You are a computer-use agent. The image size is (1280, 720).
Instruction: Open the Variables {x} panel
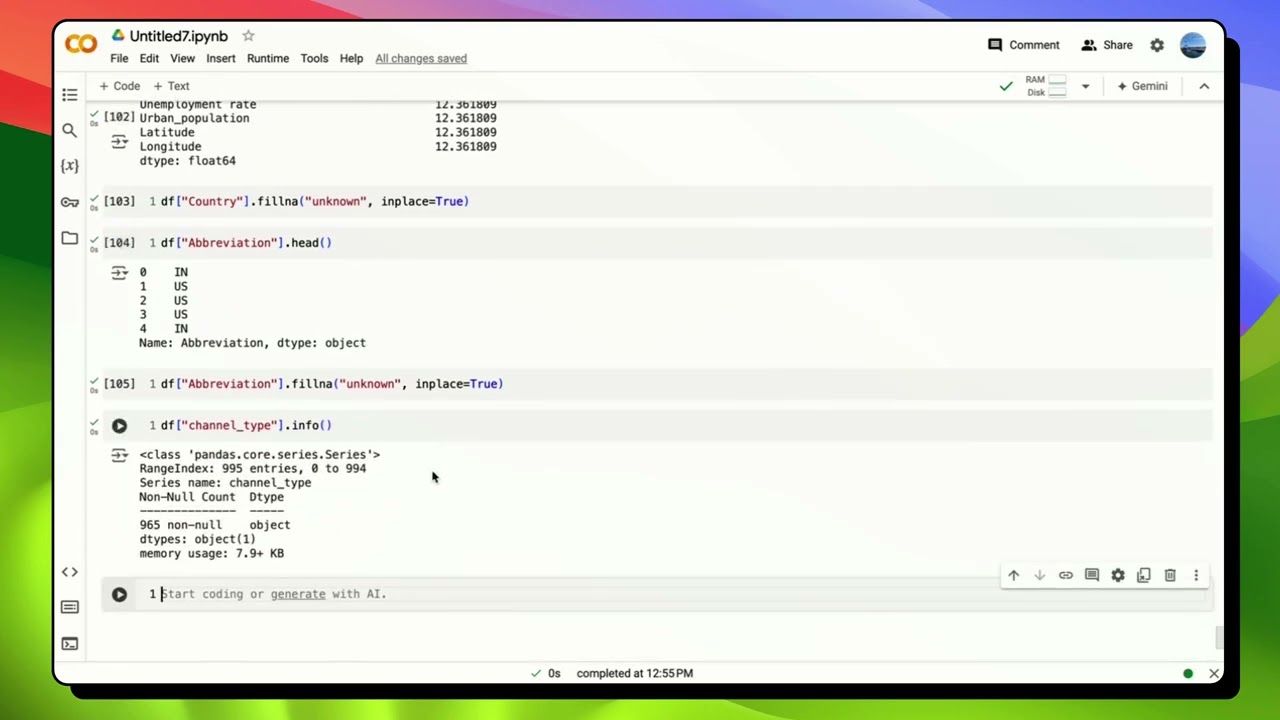(x=70, y=166)
